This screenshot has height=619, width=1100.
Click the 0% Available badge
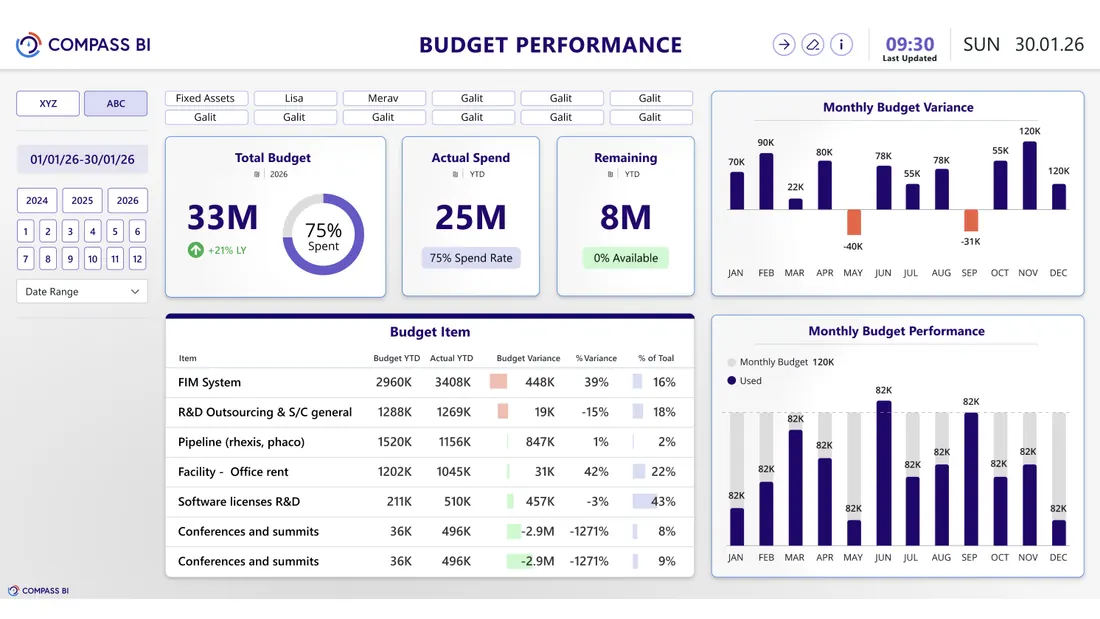pos(626,258)
